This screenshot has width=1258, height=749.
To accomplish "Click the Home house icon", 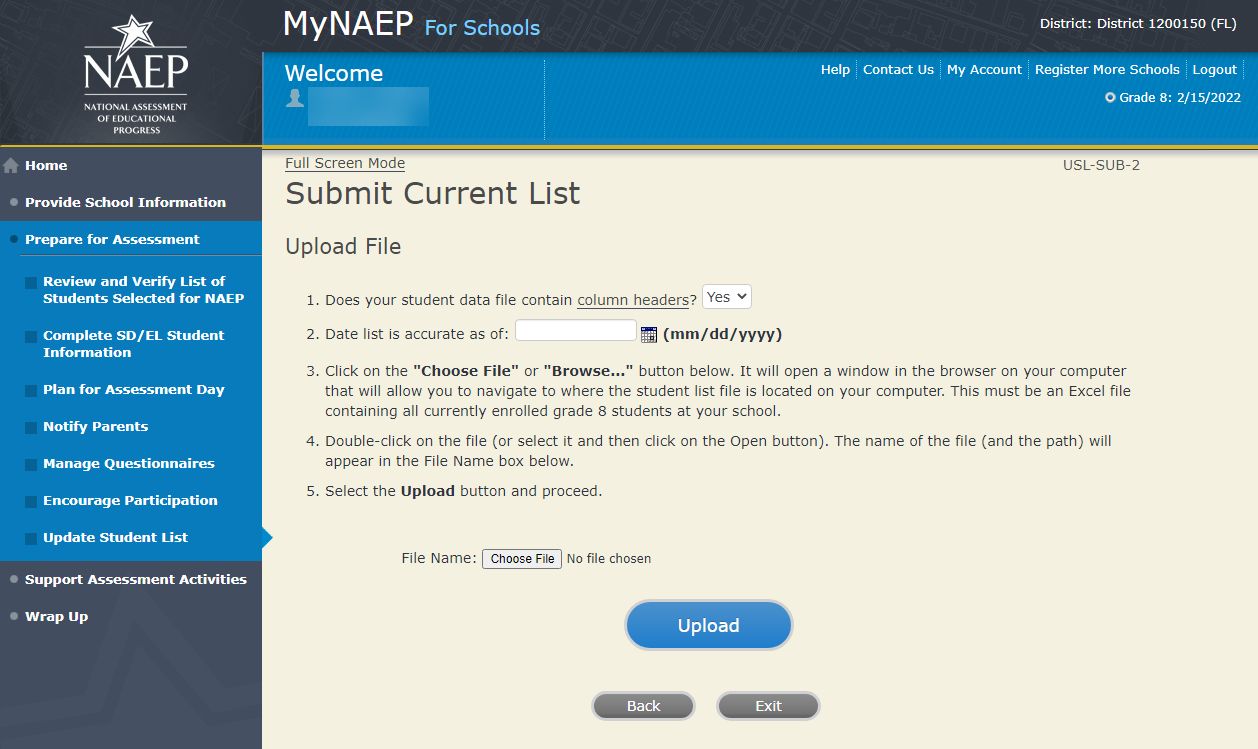I will click(12, 166).
